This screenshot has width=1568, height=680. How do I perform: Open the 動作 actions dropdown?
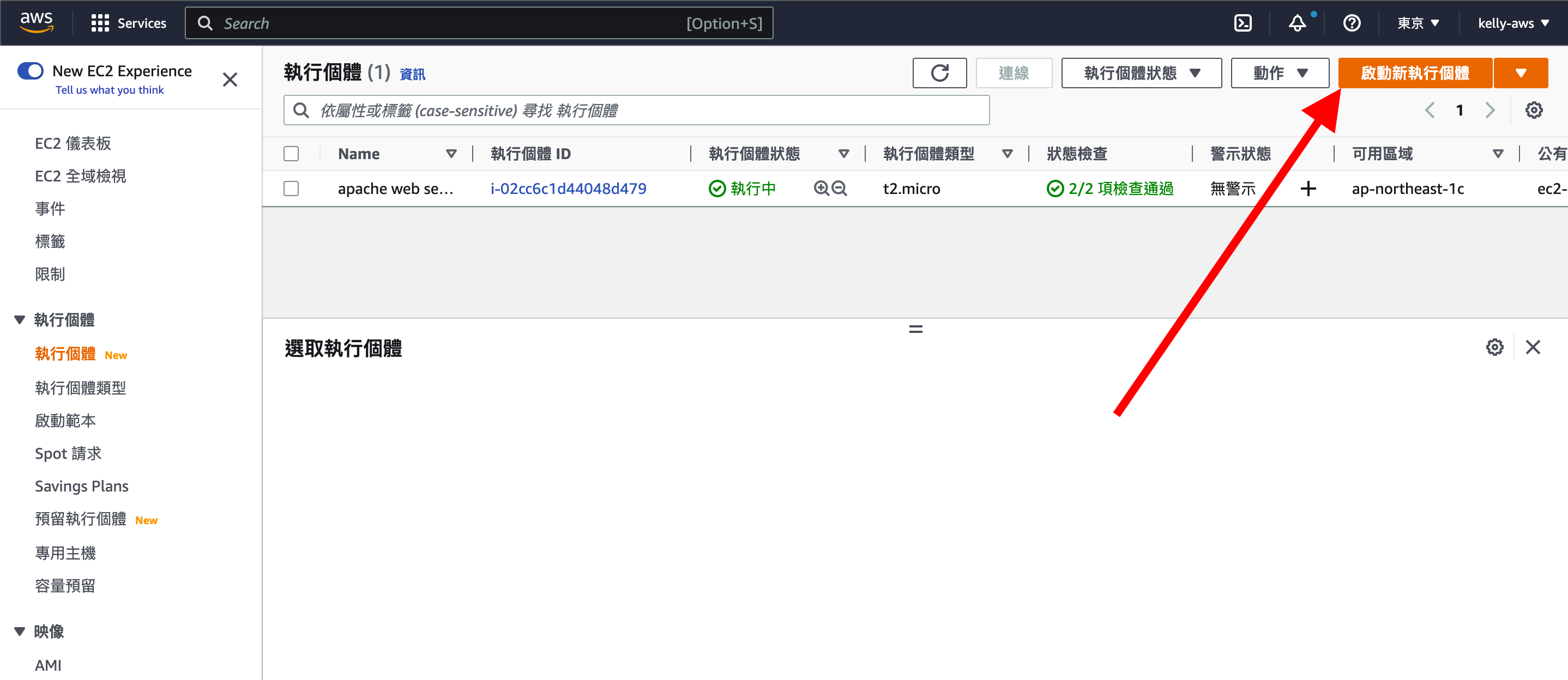(1280, 73)
